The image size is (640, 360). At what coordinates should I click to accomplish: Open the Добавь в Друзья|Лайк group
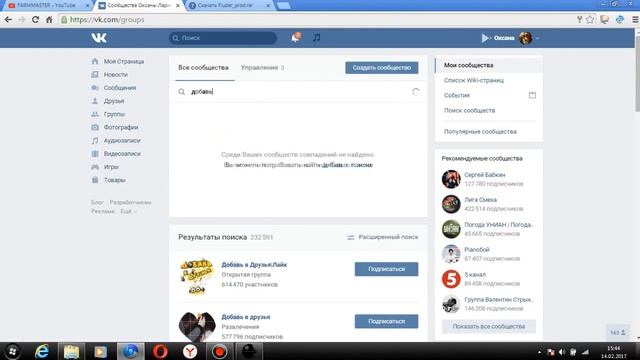254,265
